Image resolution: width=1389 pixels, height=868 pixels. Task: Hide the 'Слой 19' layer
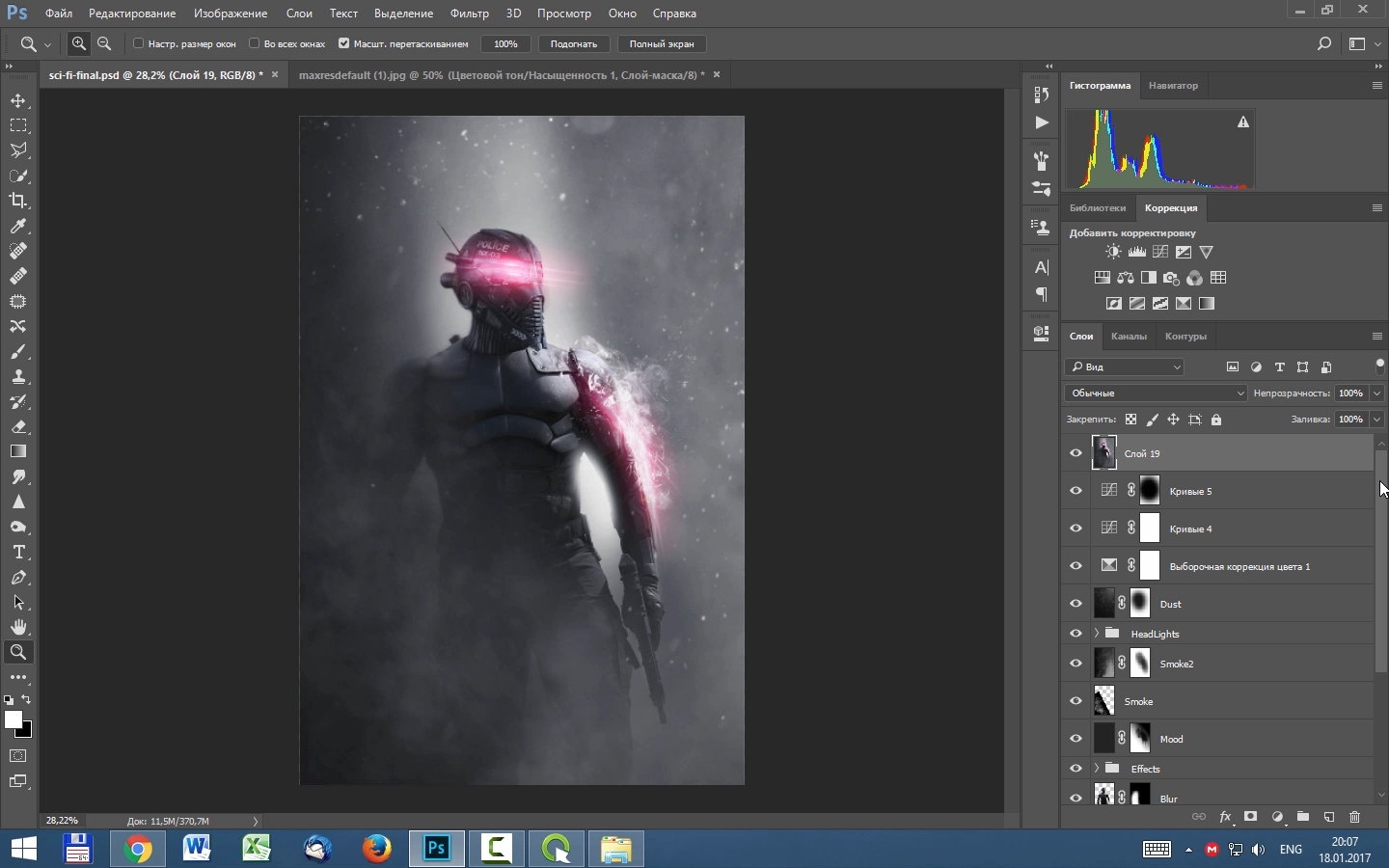coord(1076,453)
